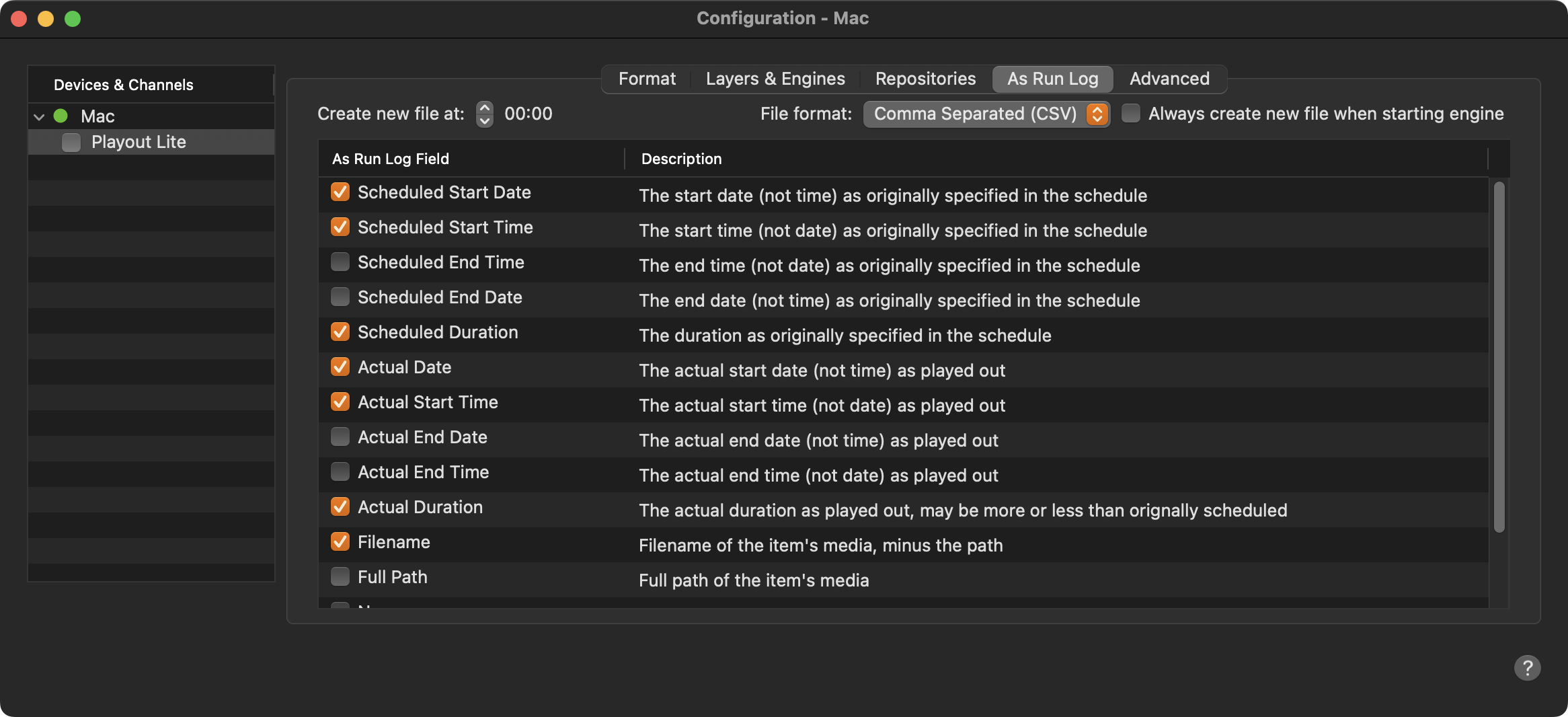The image size is (1568, 717).
Task: Toggle the Playout Lite channel checkbox
Action: click(x=71, y=142)
